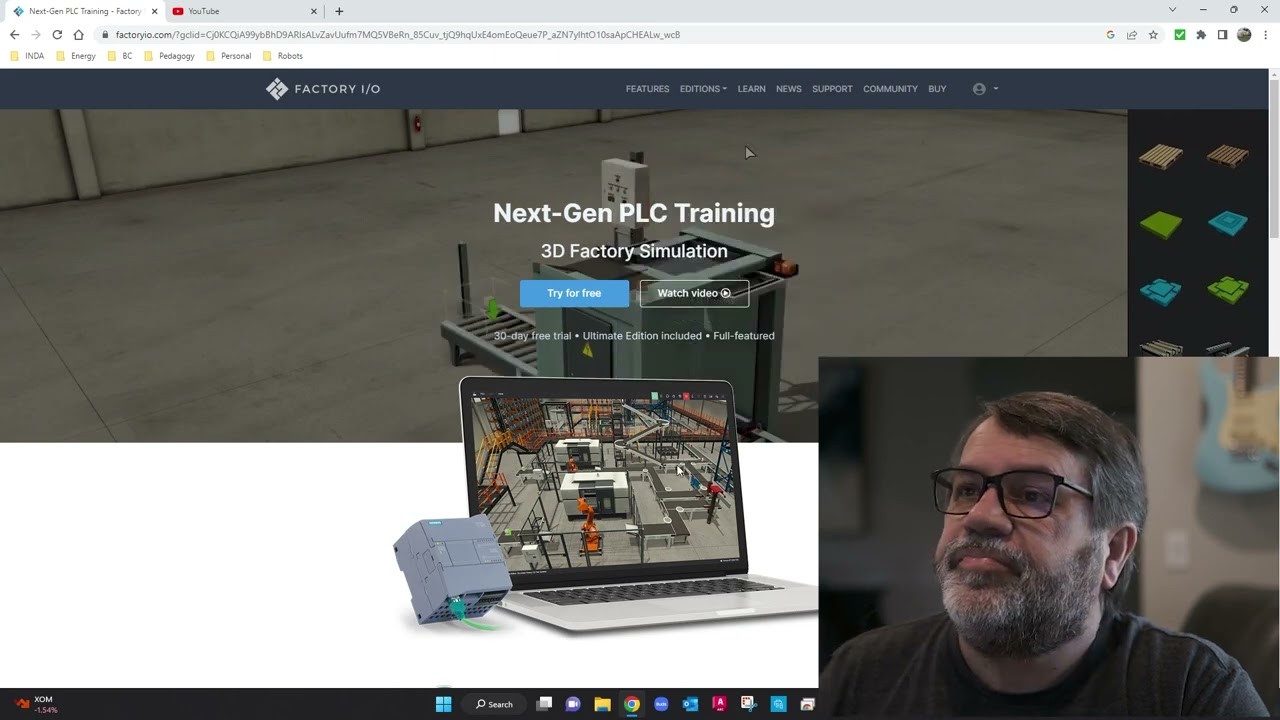The width and height of the screenshot is (1280, 720).
Task: Open the Pedagogy bookmark folder
Action: [170, 56]
